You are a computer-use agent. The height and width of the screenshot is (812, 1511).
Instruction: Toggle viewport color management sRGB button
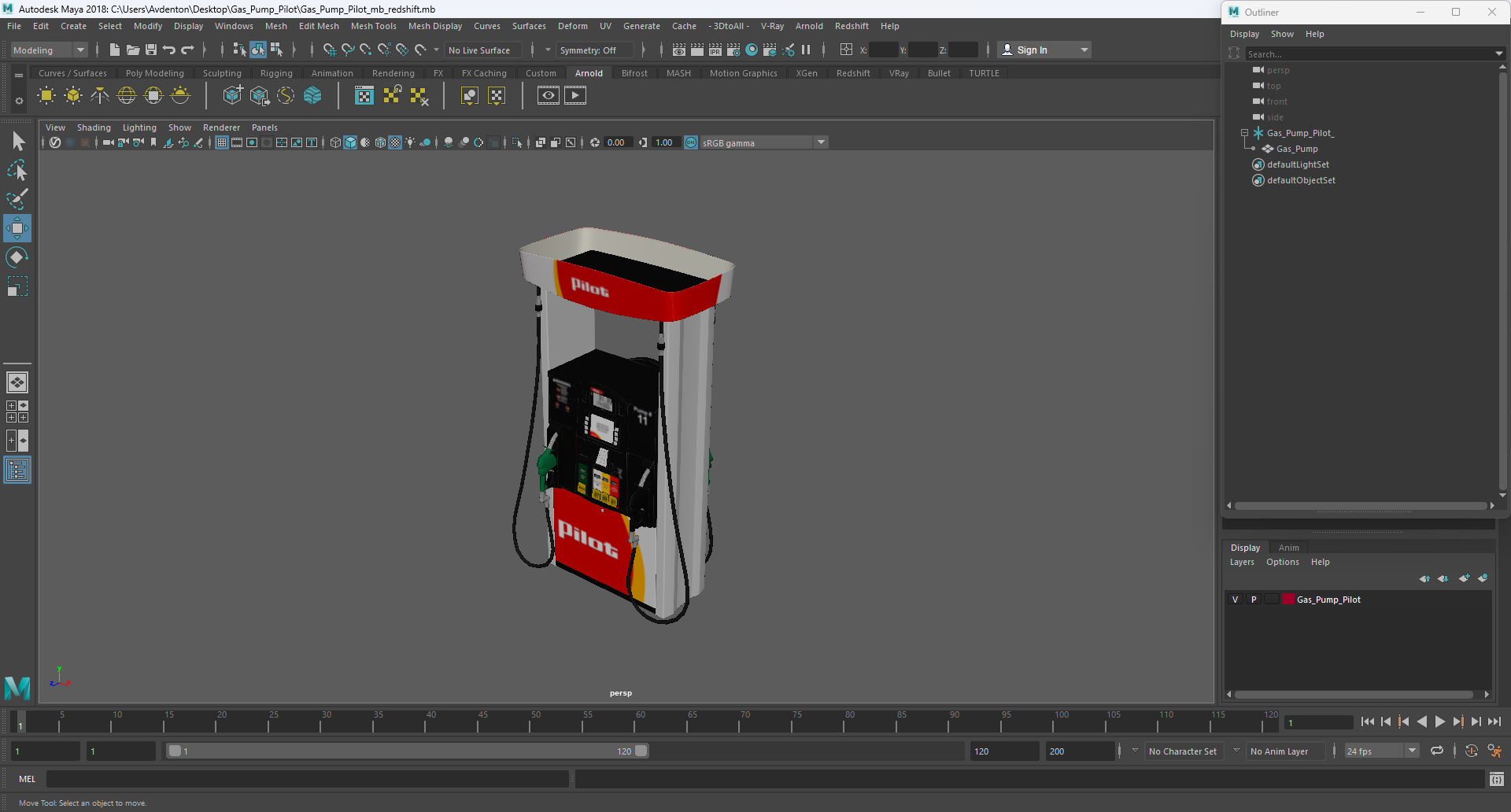pyautogui.click(x=691, y=142)
